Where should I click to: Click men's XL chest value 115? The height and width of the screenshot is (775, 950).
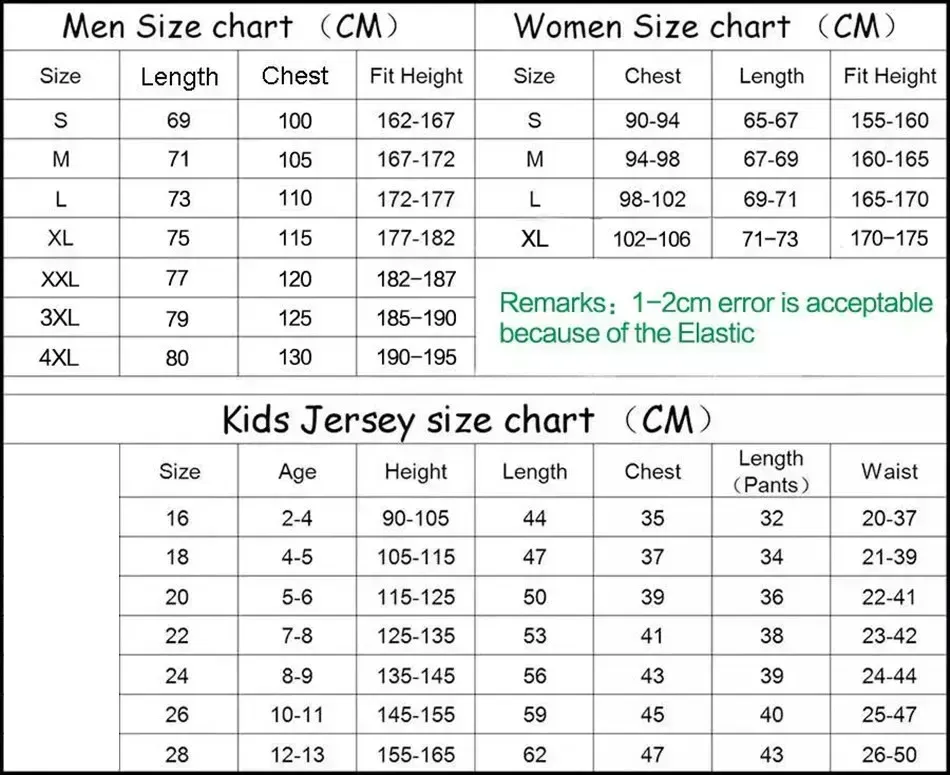click(x=295, y=238)
